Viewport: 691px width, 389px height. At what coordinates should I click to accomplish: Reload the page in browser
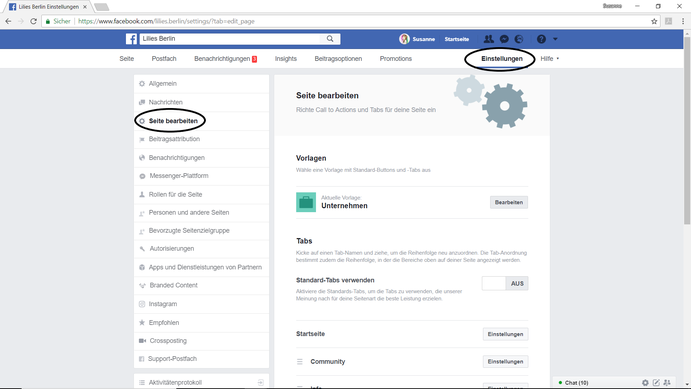click(x=33, y=21)
